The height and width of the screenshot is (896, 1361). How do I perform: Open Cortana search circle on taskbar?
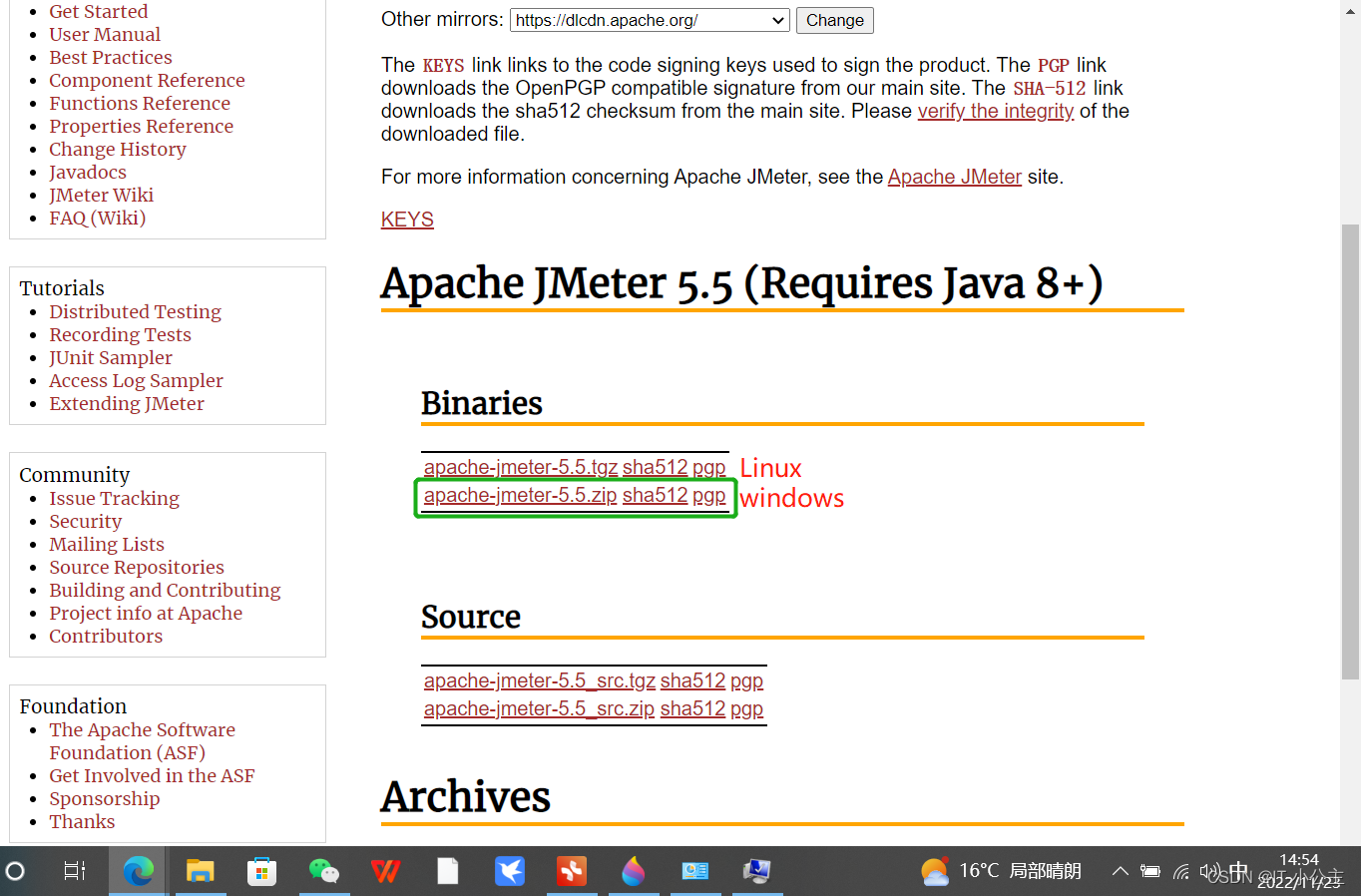[15, 871]
